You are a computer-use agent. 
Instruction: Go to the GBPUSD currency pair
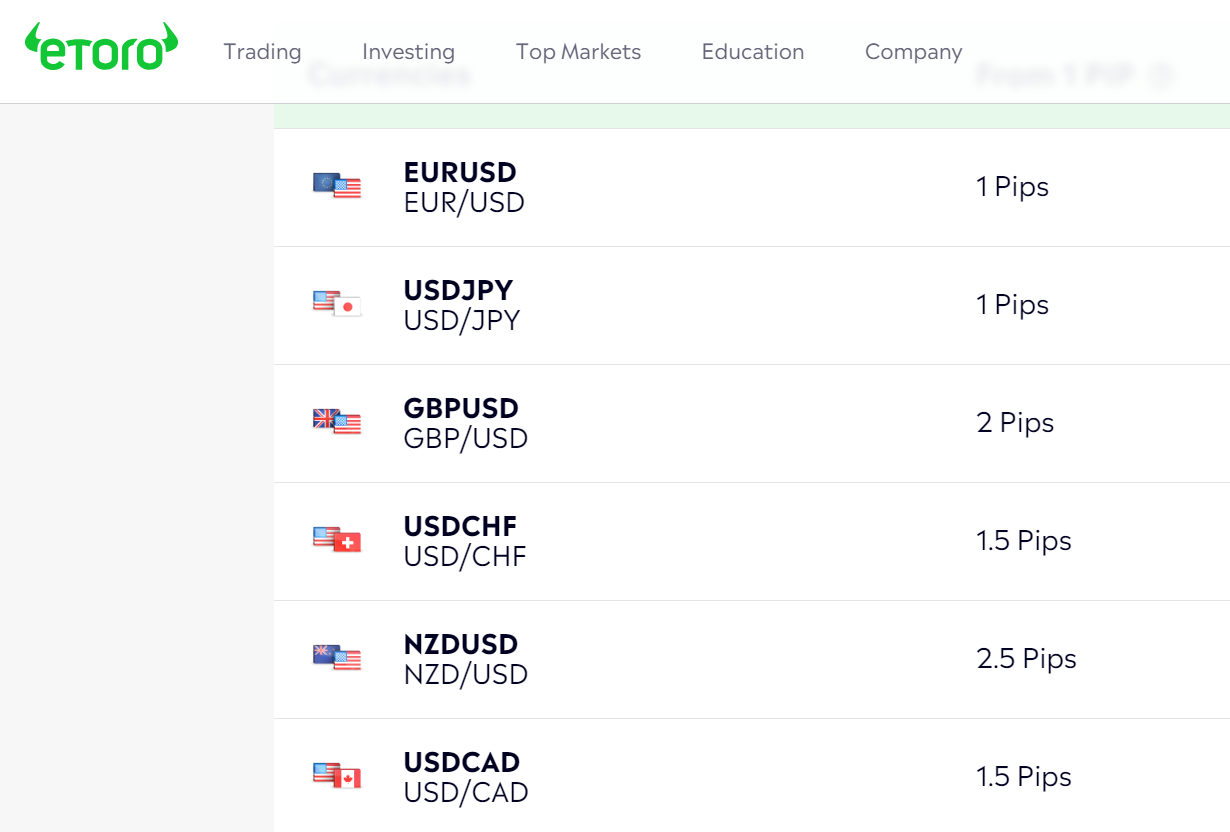461,409
